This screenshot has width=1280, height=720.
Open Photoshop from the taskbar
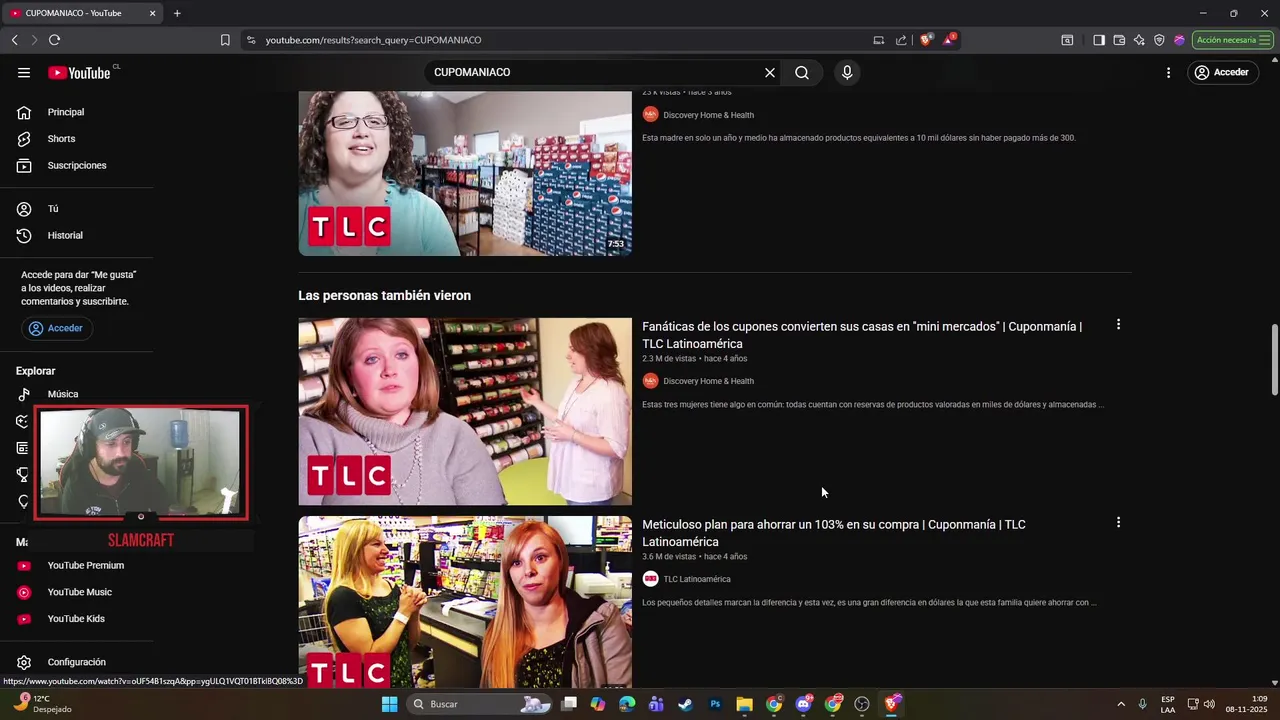715,704
